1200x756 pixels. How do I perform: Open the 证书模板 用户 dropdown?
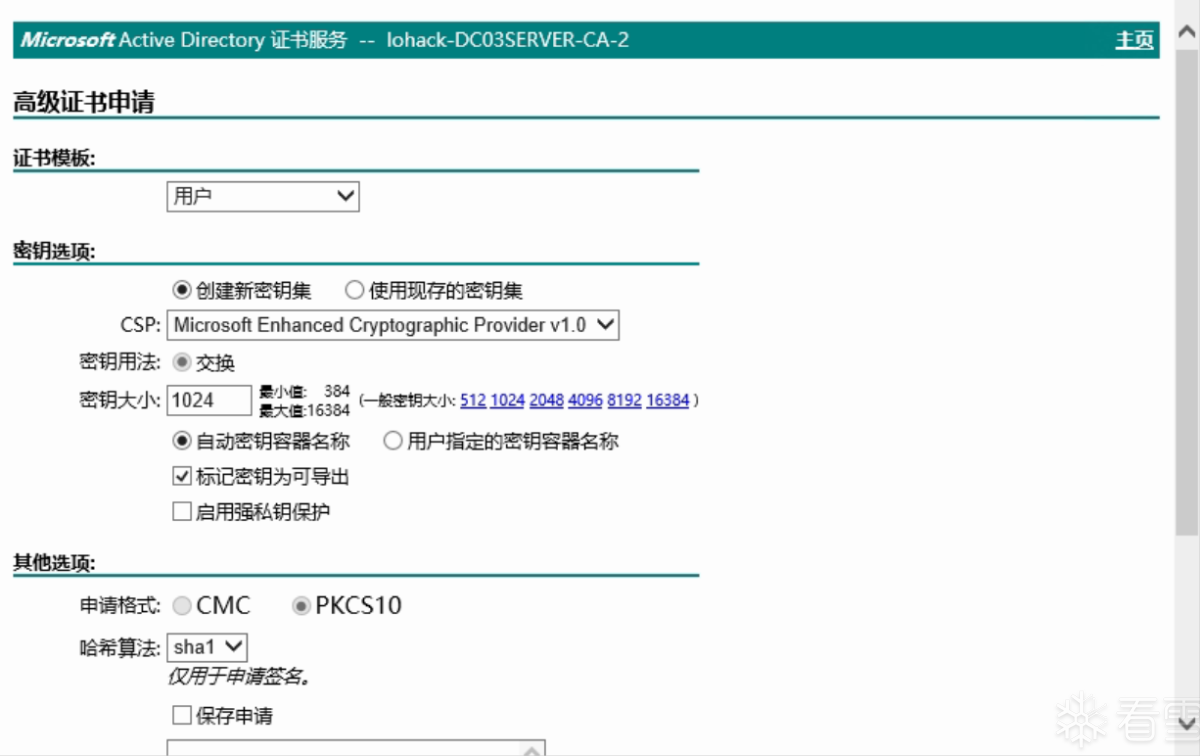point(262,196)
